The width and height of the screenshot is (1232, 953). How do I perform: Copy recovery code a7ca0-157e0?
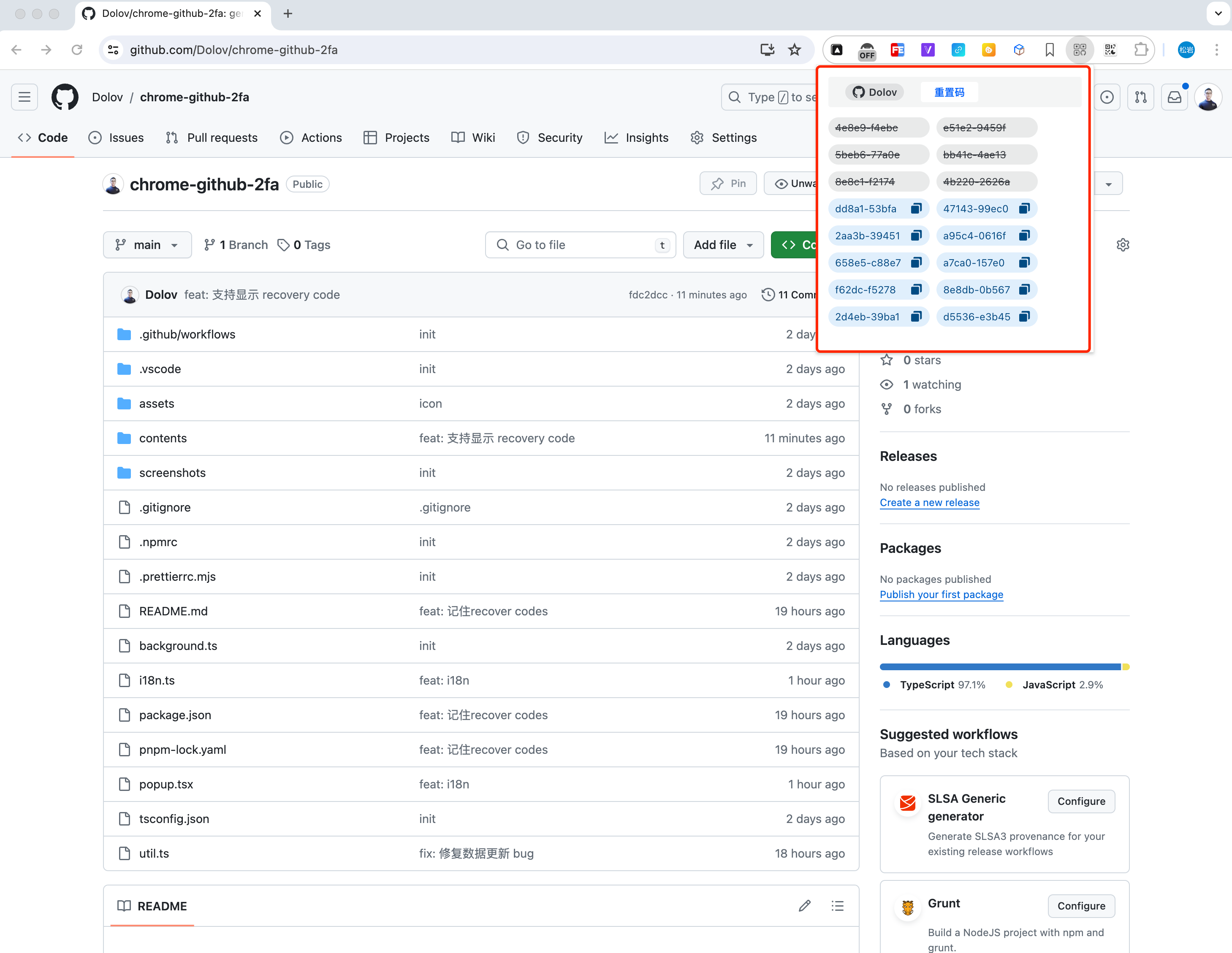pos(1024,263)
